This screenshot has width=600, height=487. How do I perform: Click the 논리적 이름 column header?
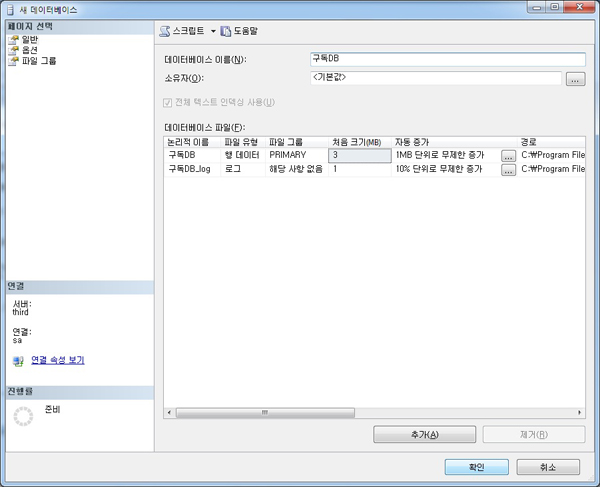192,142
